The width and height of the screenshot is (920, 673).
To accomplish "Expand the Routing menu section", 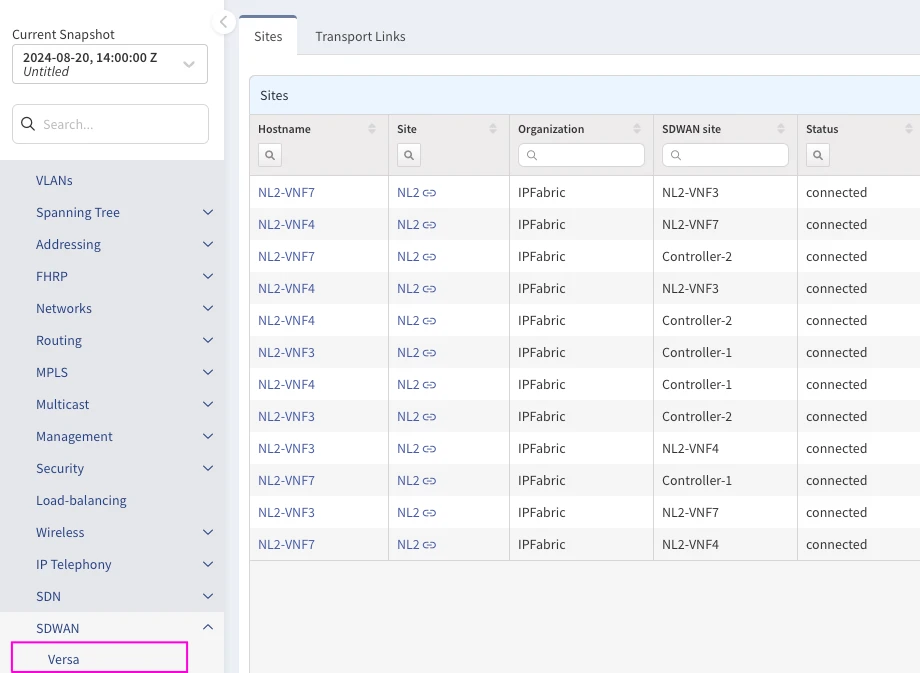I will pyautogui.click(x=208, y=341).
